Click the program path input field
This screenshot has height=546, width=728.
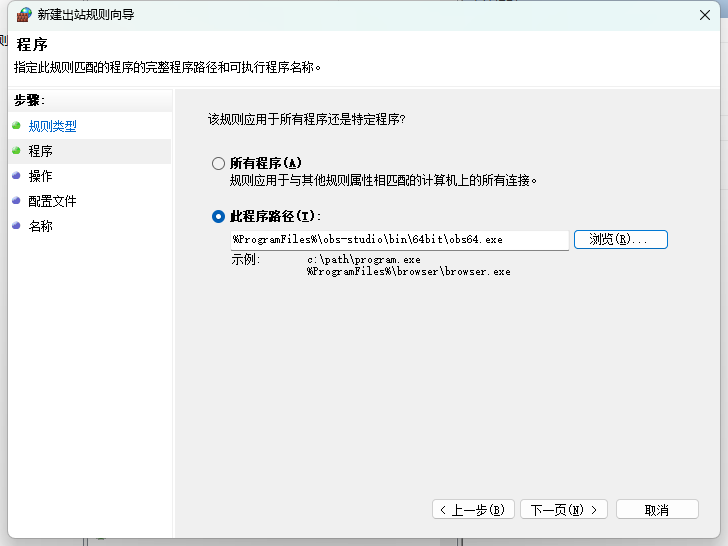coord(399,240)
